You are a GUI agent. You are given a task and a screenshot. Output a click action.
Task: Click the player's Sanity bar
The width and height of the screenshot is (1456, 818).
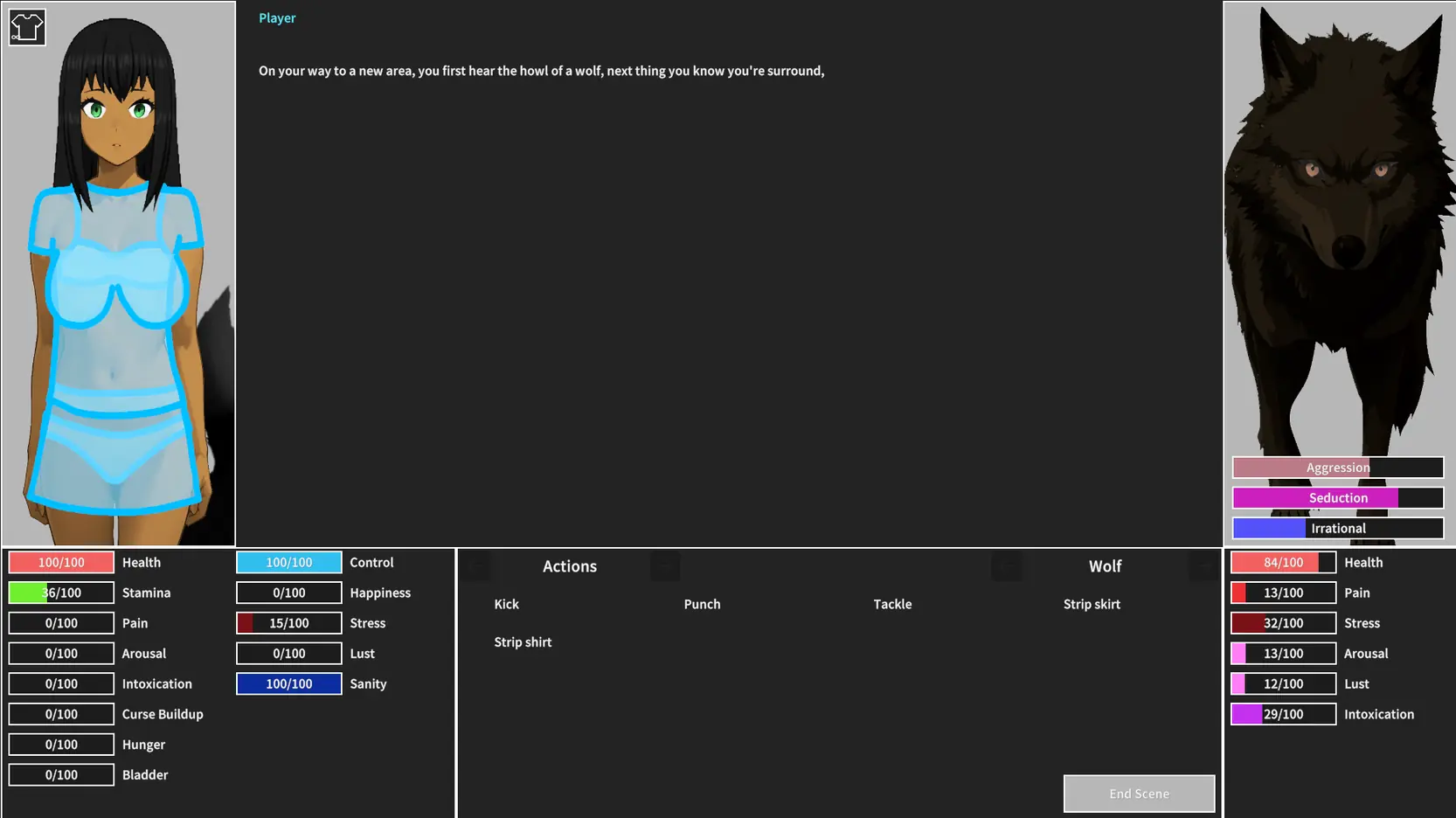coord(288,684)
